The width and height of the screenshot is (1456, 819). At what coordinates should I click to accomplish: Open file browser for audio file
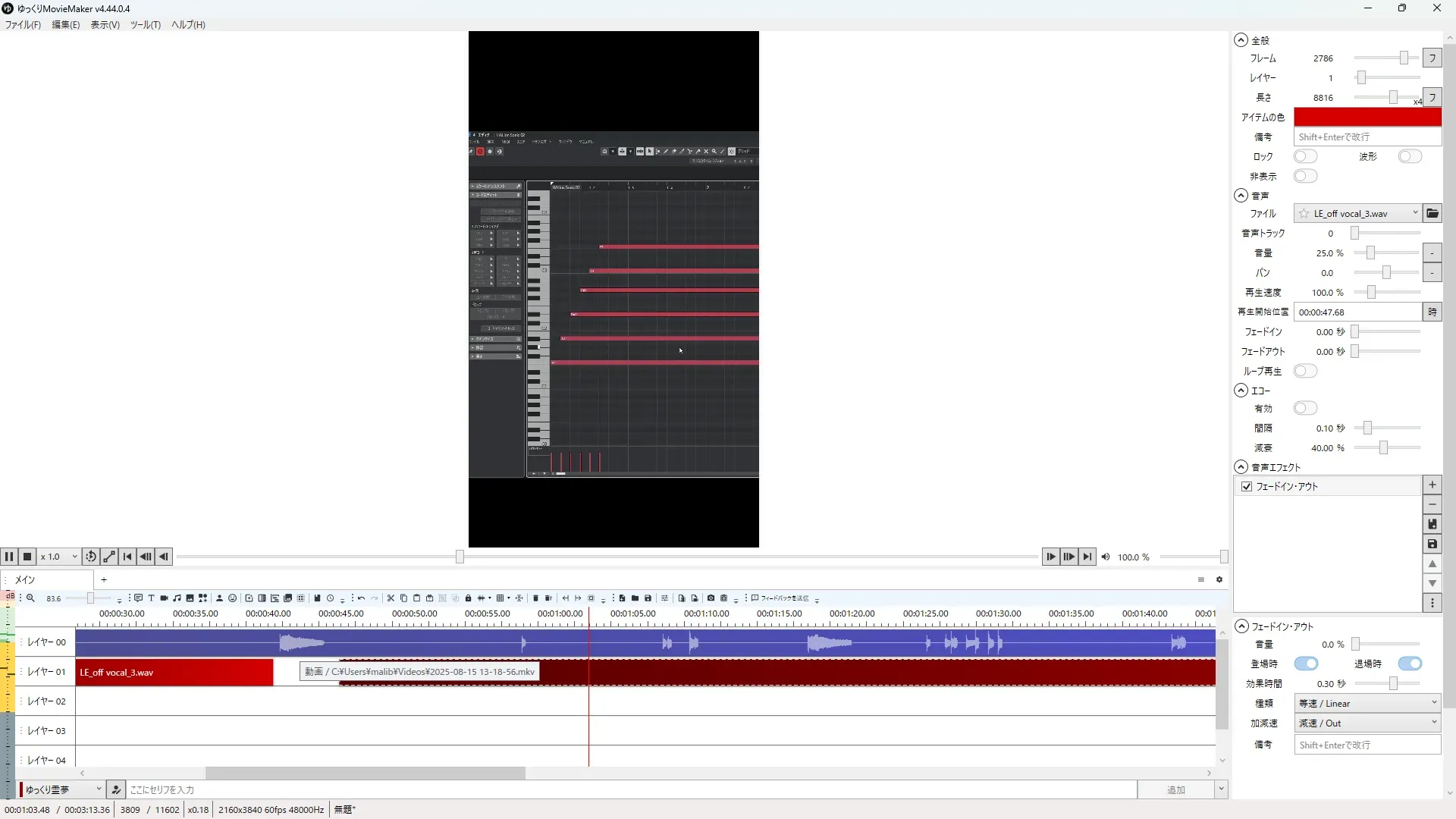click(1432, 214)
